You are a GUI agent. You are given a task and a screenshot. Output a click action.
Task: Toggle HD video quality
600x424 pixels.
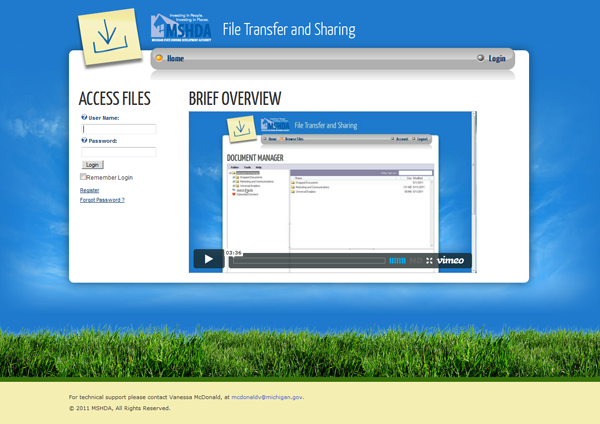pyautogui.click(x=416, y=261)
